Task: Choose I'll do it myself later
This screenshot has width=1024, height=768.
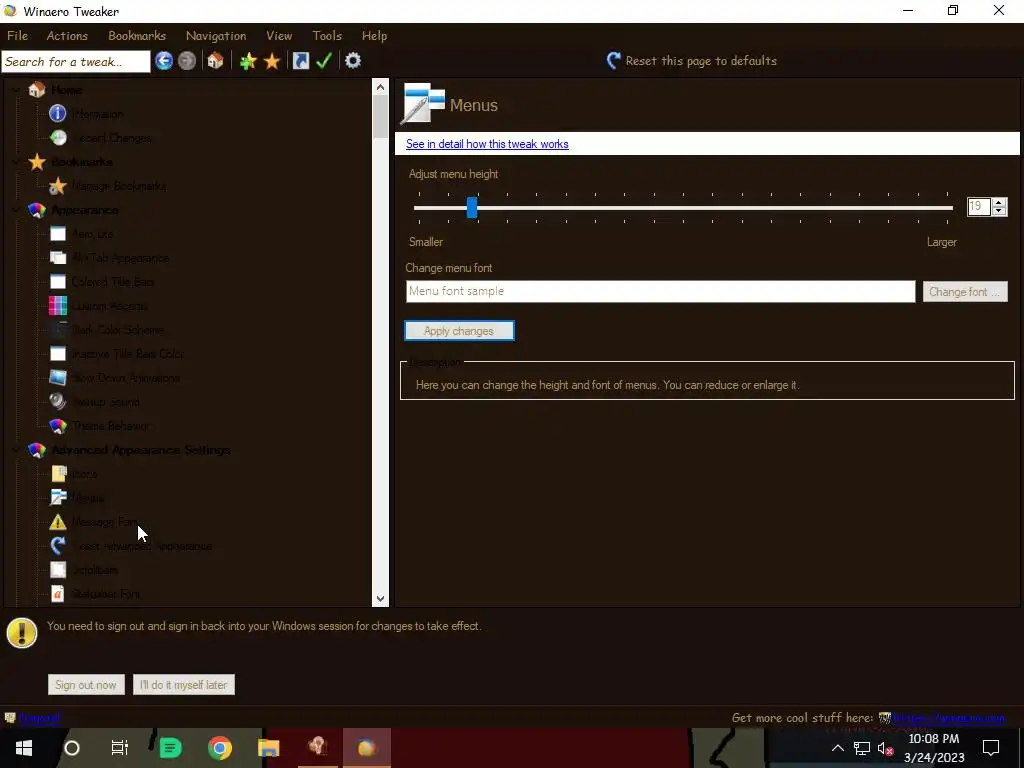Action: (184, 684)
